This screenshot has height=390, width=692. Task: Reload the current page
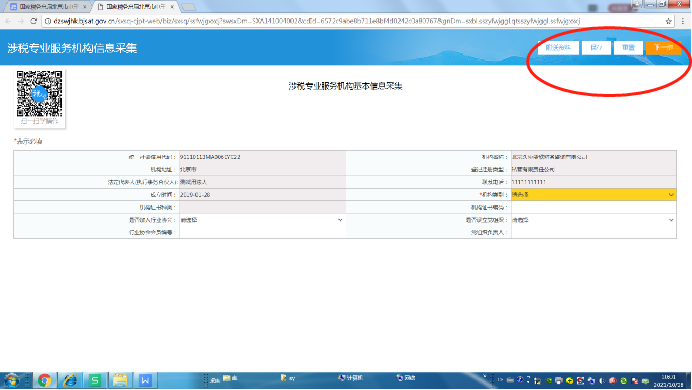coord(34,21)
